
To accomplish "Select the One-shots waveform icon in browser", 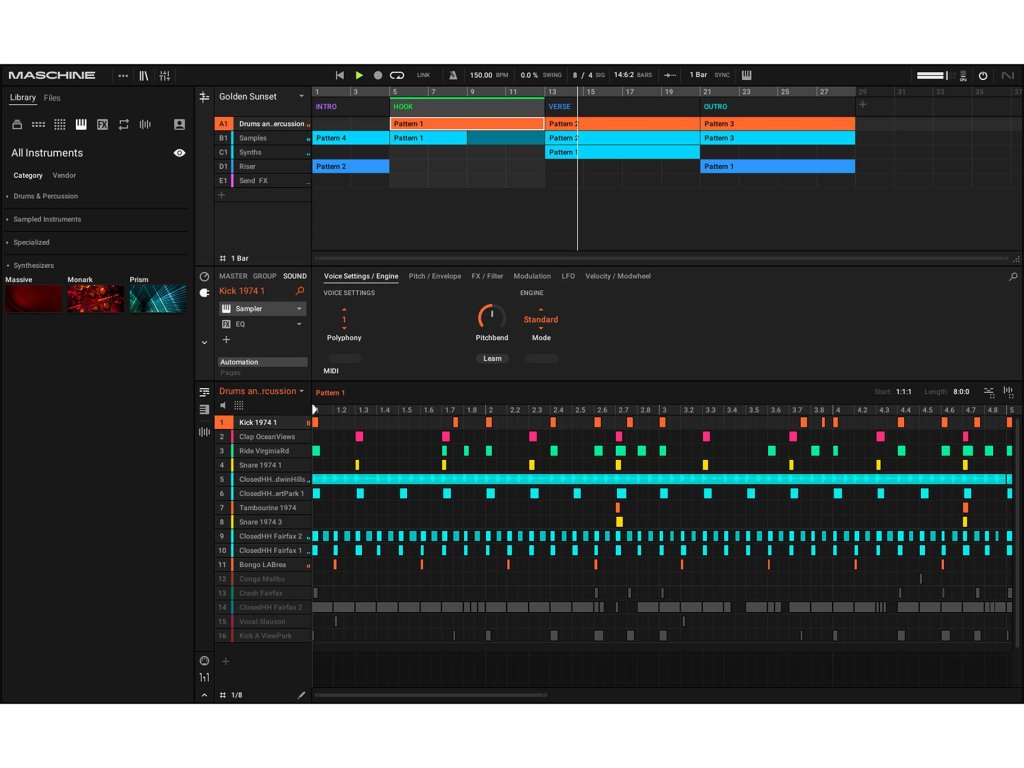I will pos(145,124).
